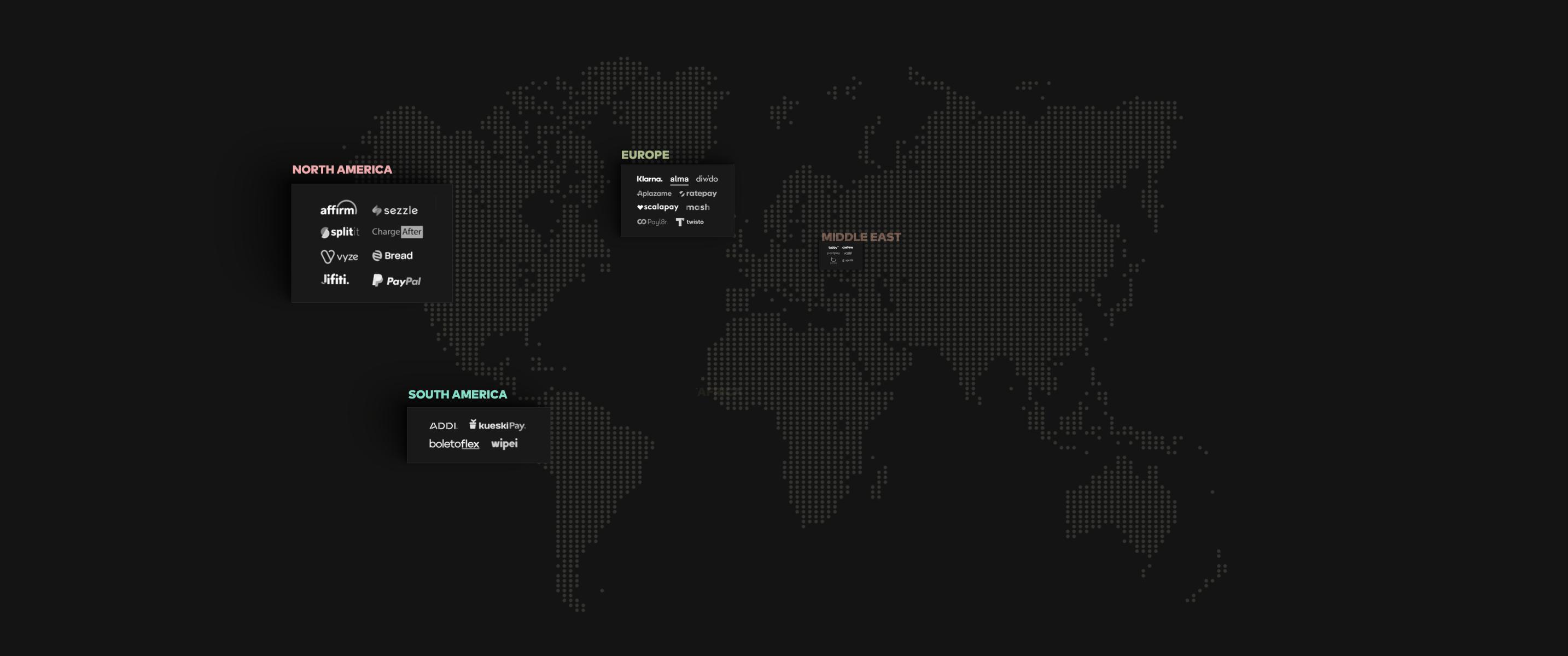1568x656 pixels.
Task: Click the EUROPE region heading
Action: point(645,155)
